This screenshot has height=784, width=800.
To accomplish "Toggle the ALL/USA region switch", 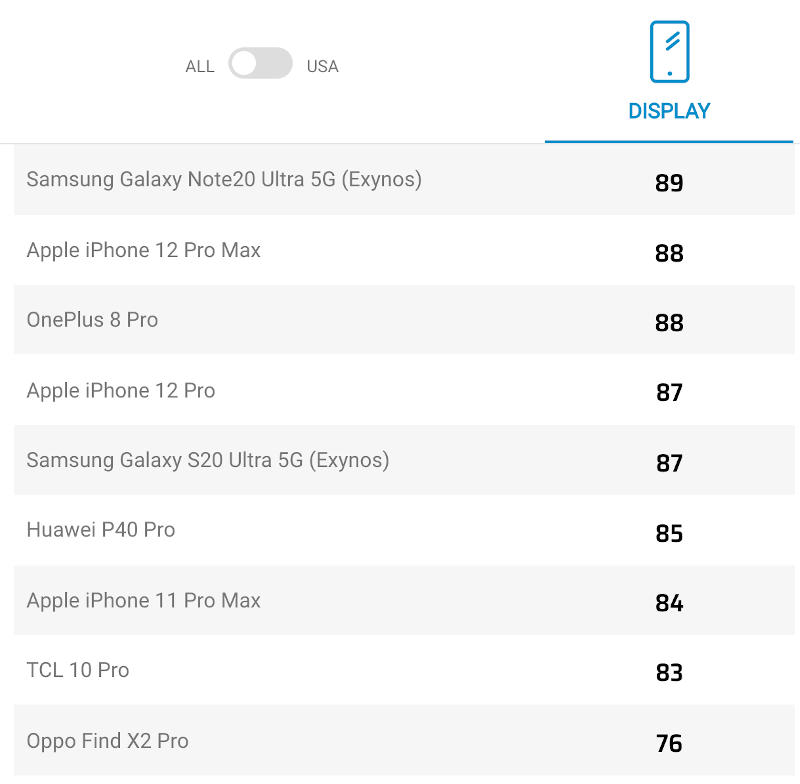I will point(260,65).
